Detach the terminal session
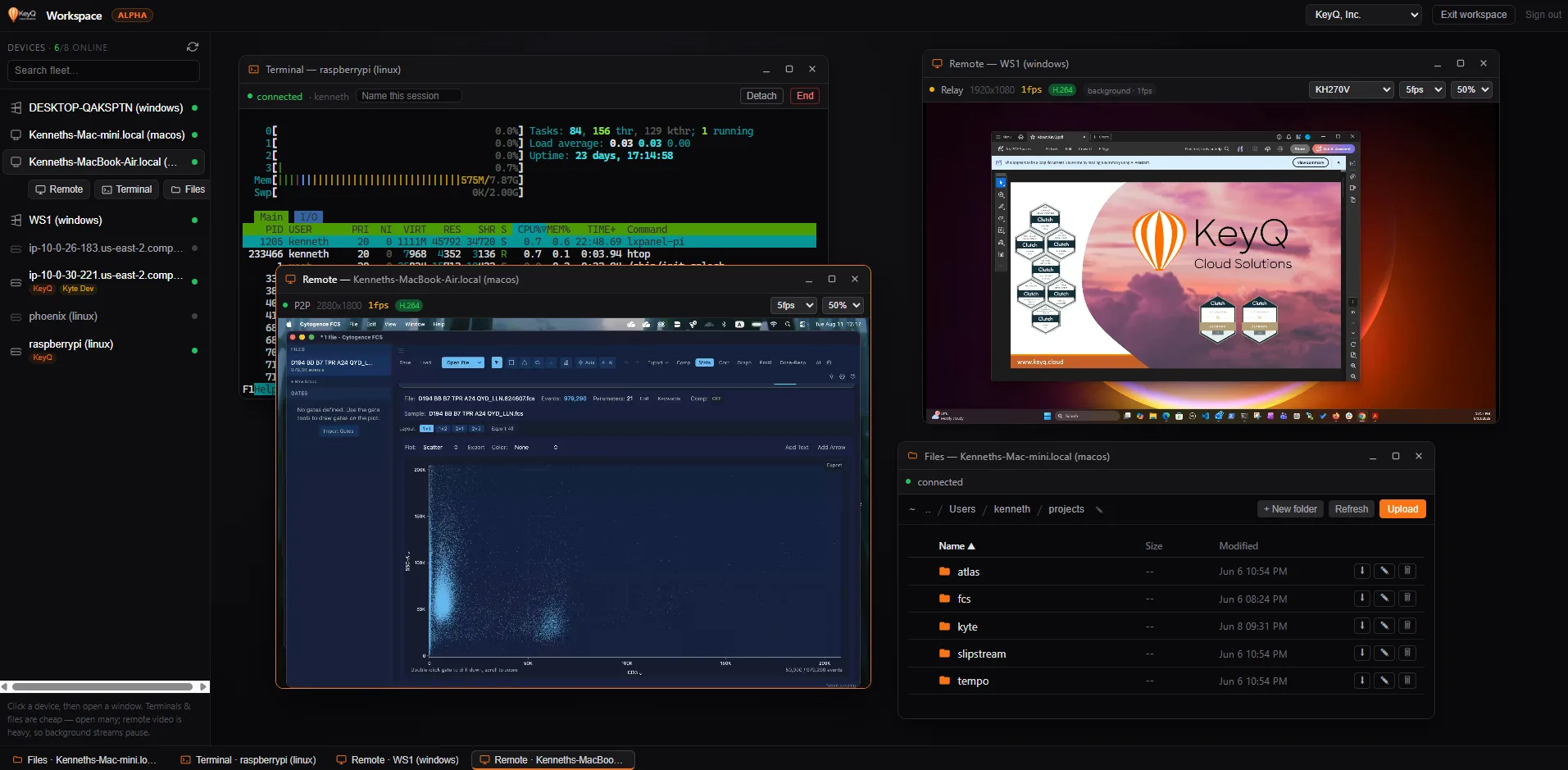1568x770 pixels. coord(761,96)
